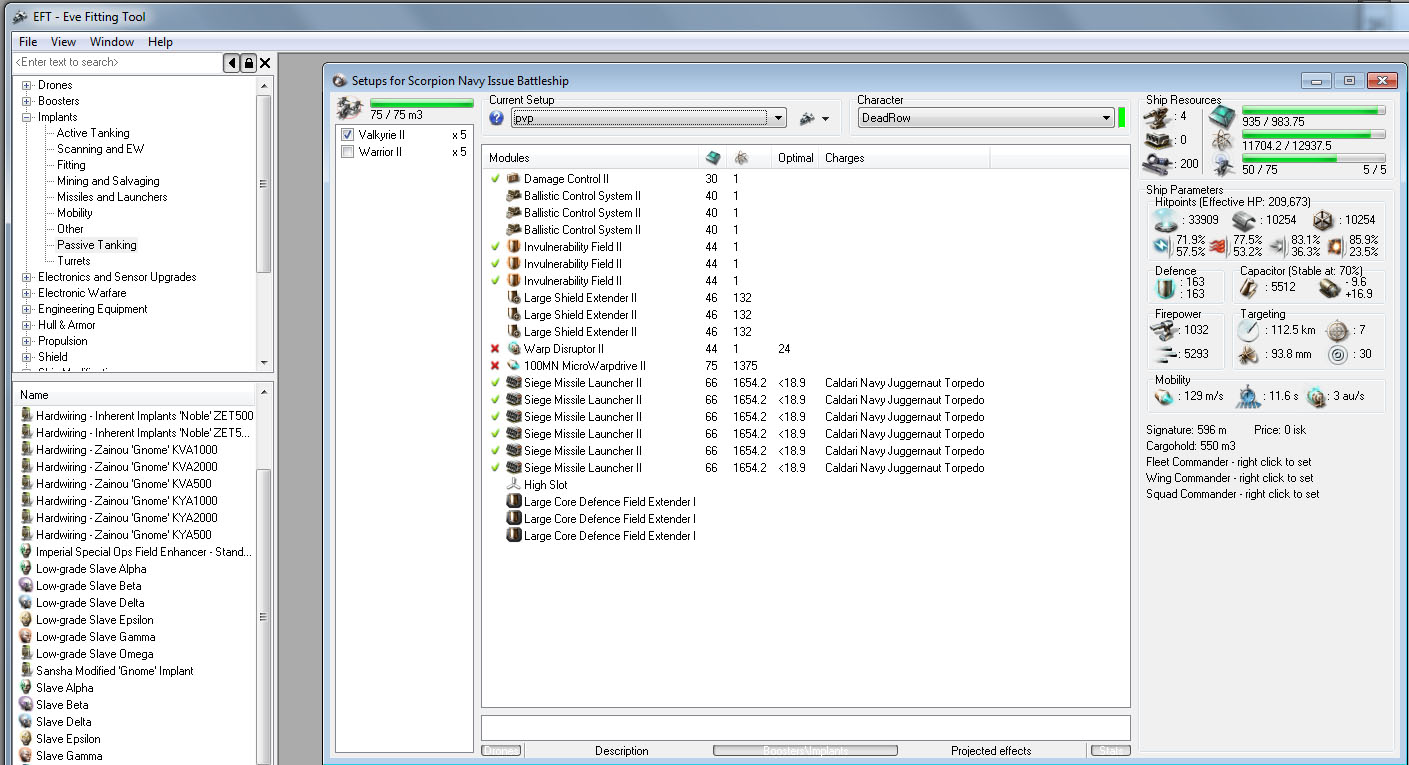The width and height of the screenshot is (1409, 765).
Task: Expand the Electronic Warfare tree node
Action: [27, 293]
